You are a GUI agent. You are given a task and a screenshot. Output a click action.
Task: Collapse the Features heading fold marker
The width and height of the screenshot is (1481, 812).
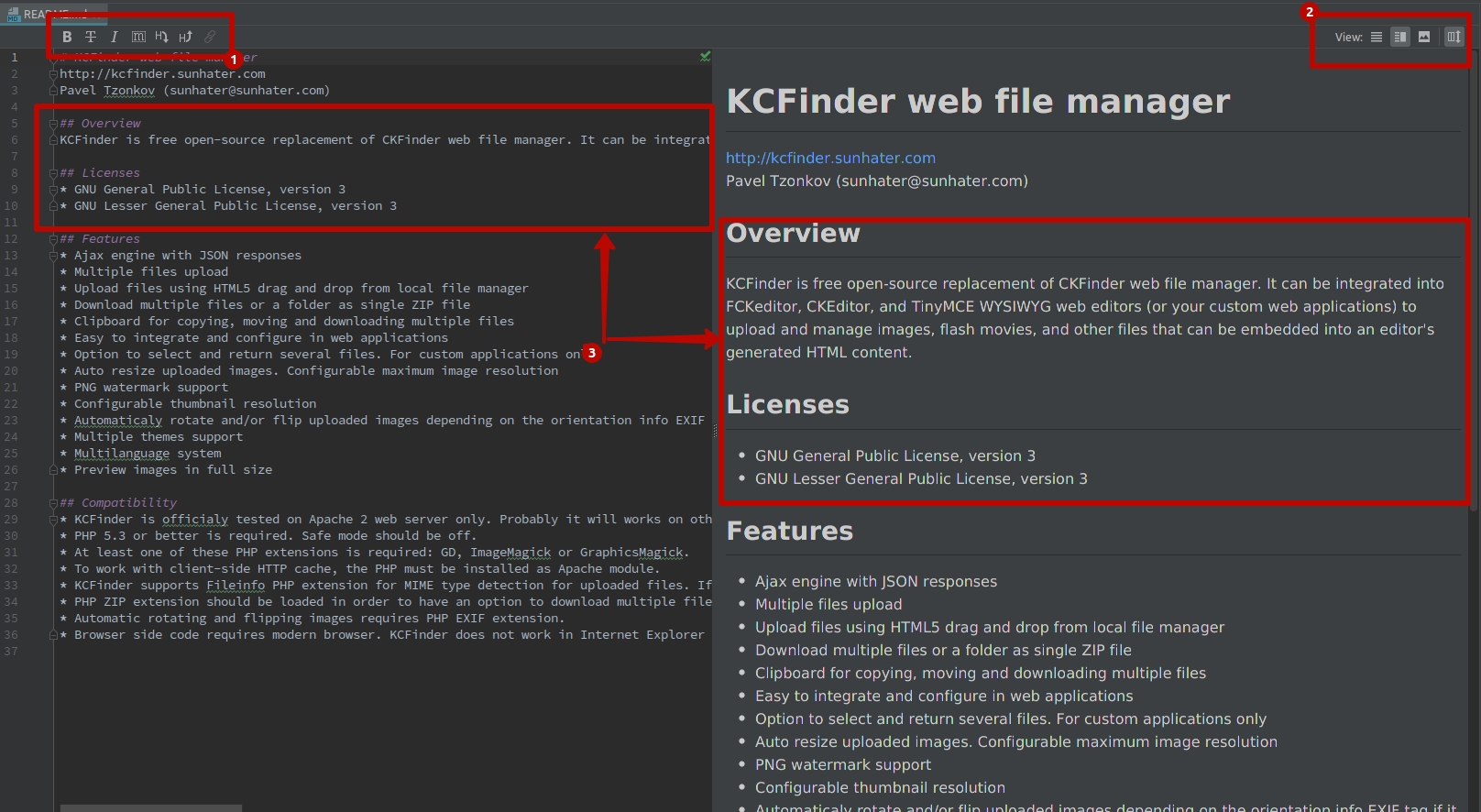(54, 239)
